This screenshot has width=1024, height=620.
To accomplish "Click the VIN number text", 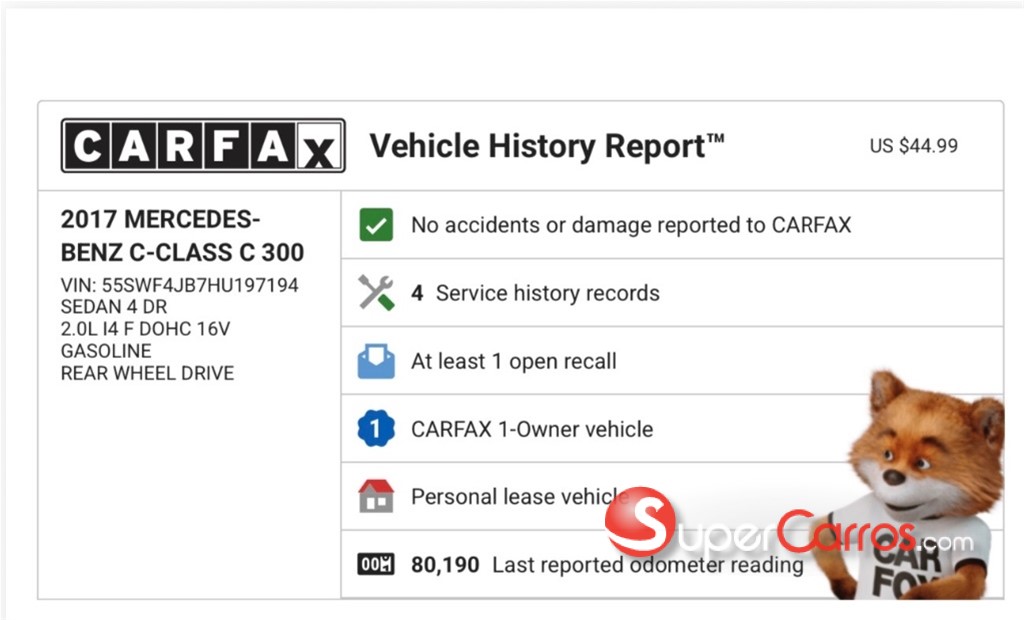I will point(180,285).
